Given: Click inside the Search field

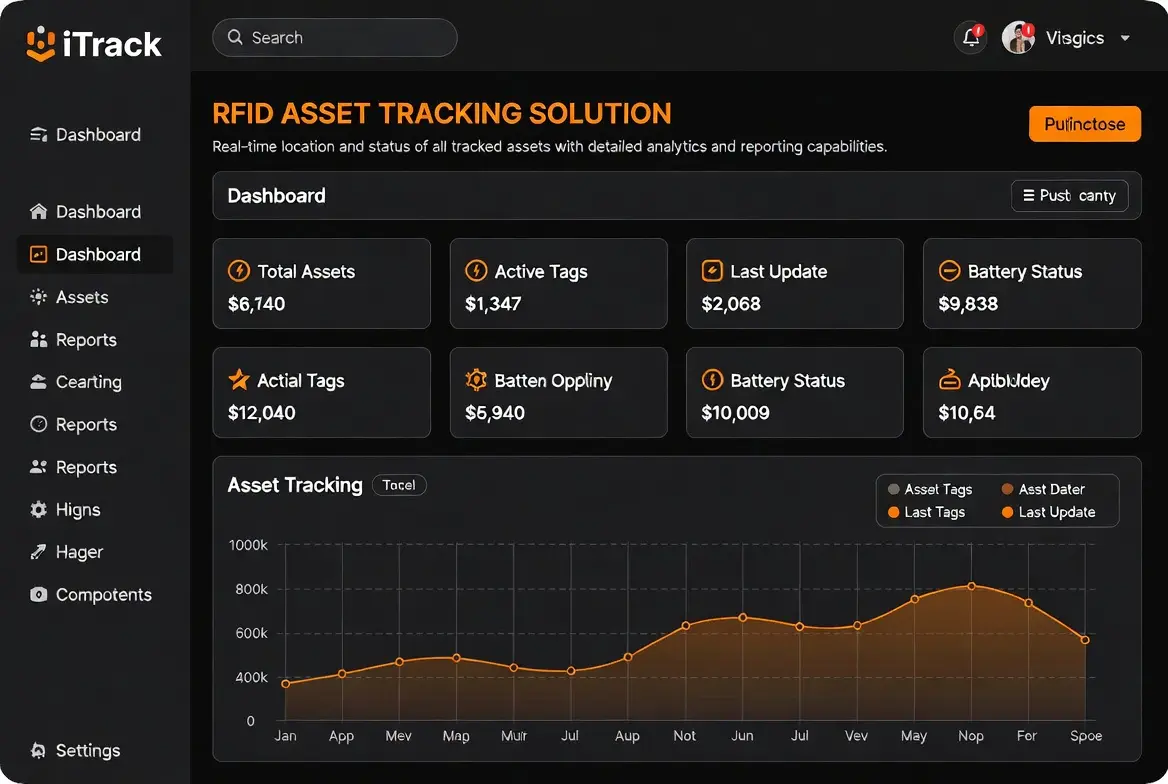Looking at the screenshot, I should [x=334, y=38].
